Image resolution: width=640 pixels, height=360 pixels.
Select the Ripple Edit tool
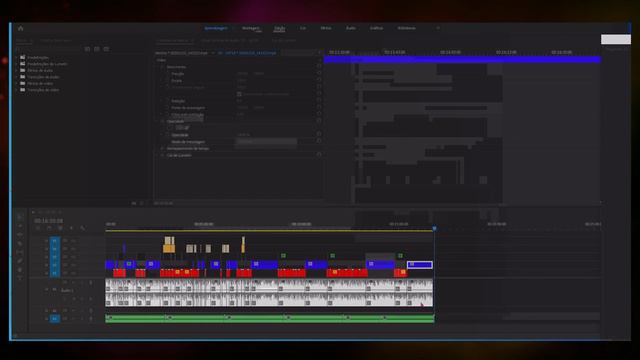(20, 235)
